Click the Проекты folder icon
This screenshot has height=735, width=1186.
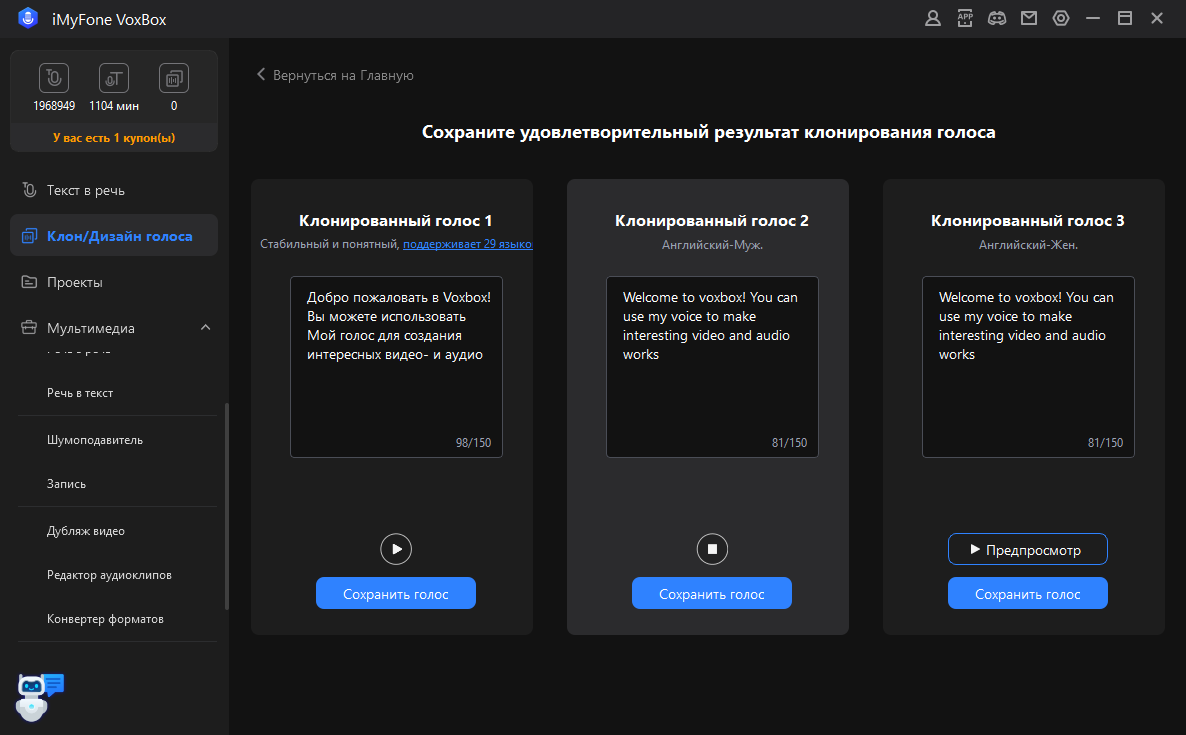29,282
